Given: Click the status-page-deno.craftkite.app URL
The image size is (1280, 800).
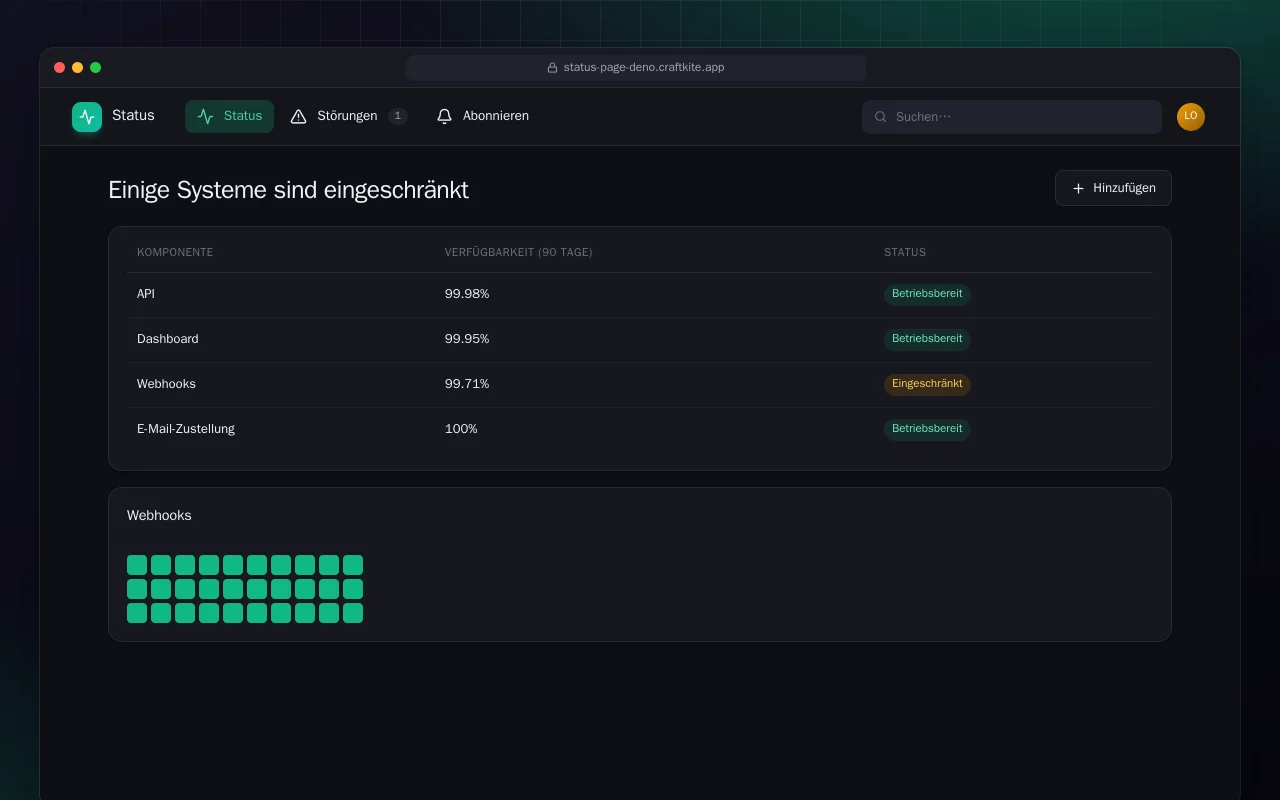Looking at the screenshot, I should click(x=644, y=68).
